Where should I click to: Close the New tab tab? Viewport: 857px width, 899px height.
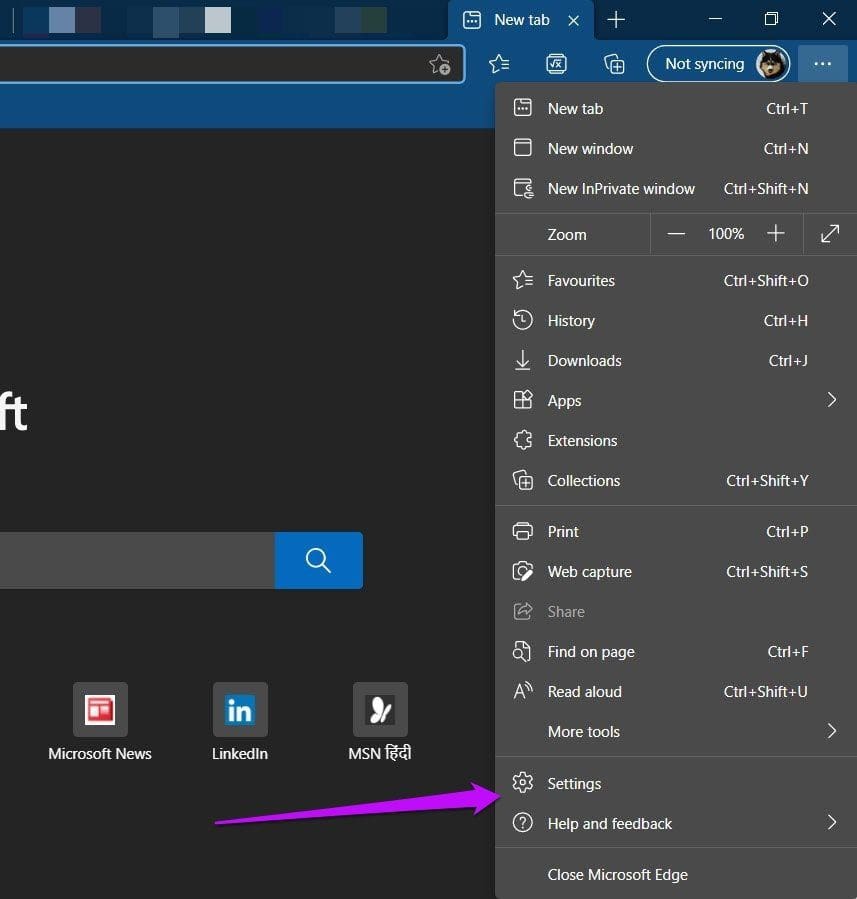click(x=573, y=21)
